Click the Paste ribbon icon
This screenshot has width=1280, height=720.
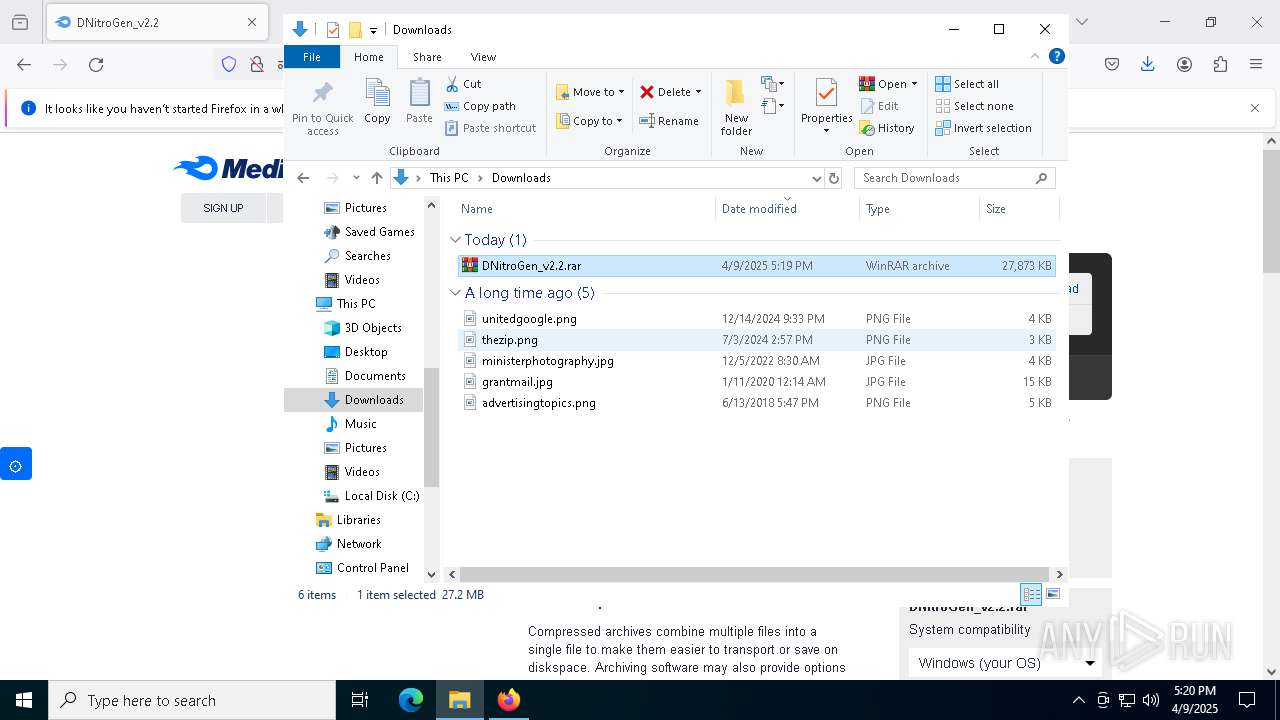(419, 101)
